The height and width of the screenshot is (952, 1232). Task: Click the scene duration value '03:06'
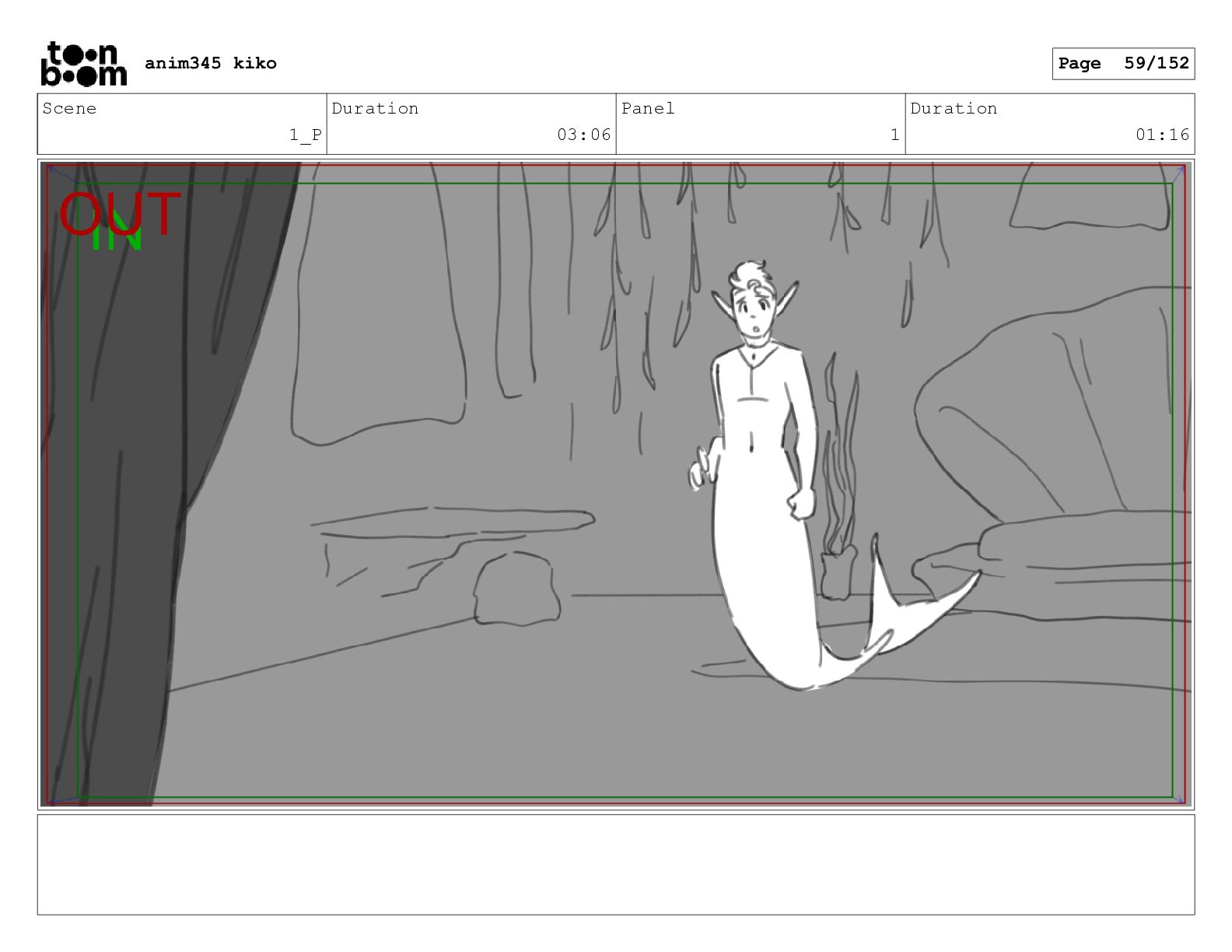584,135
